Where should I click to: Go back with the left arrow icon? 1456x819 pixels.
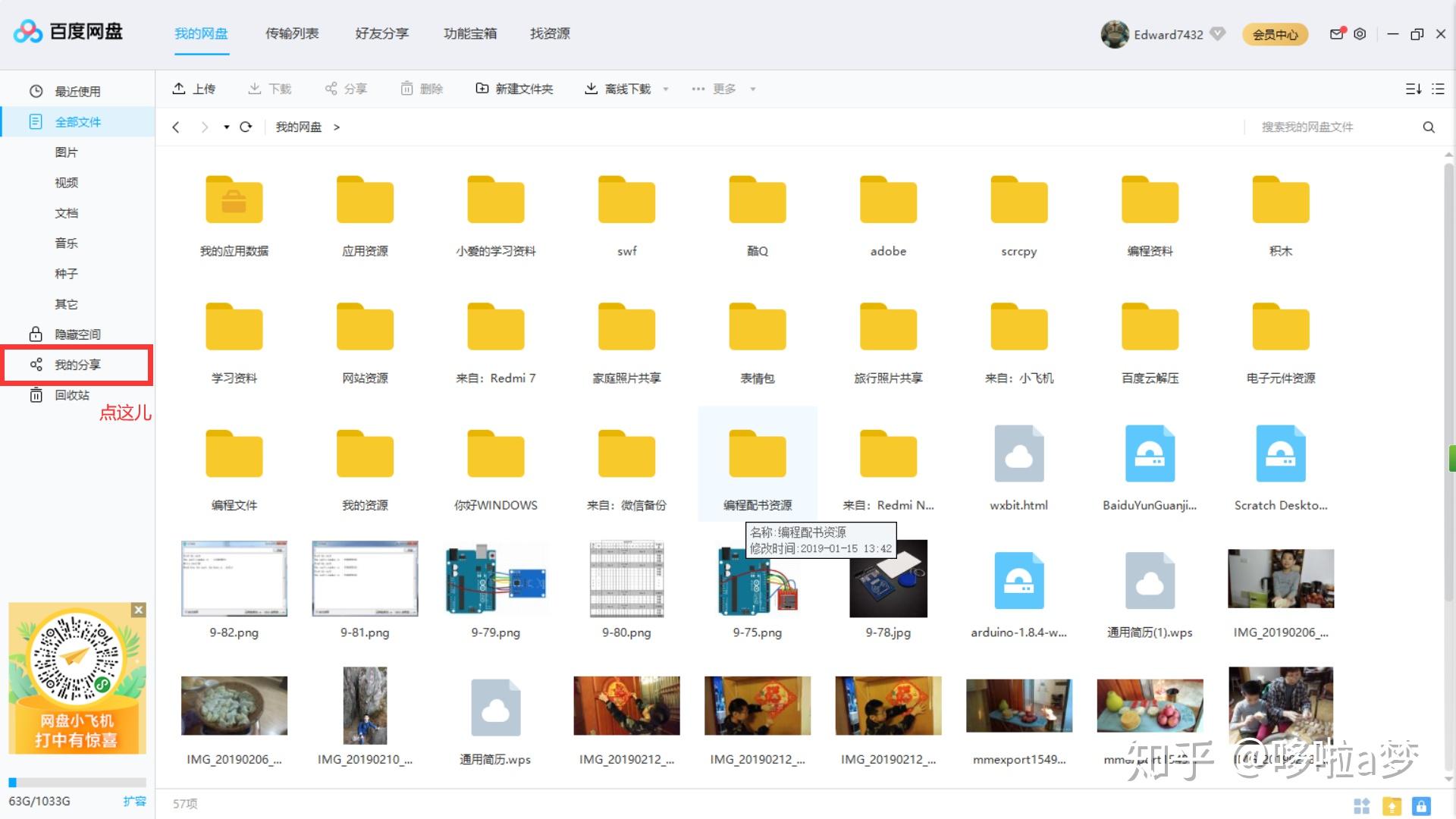(x=176, y=127)
